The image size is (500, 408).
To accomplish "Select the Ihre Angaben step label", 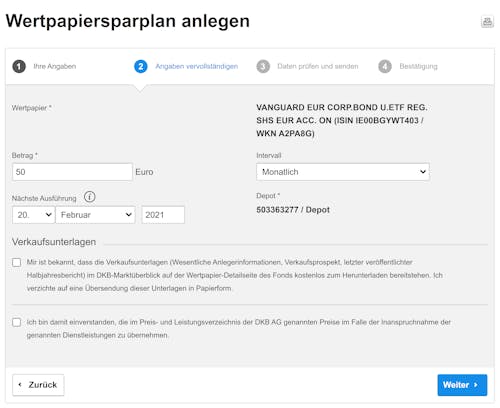I will click(x=55, y=66).
